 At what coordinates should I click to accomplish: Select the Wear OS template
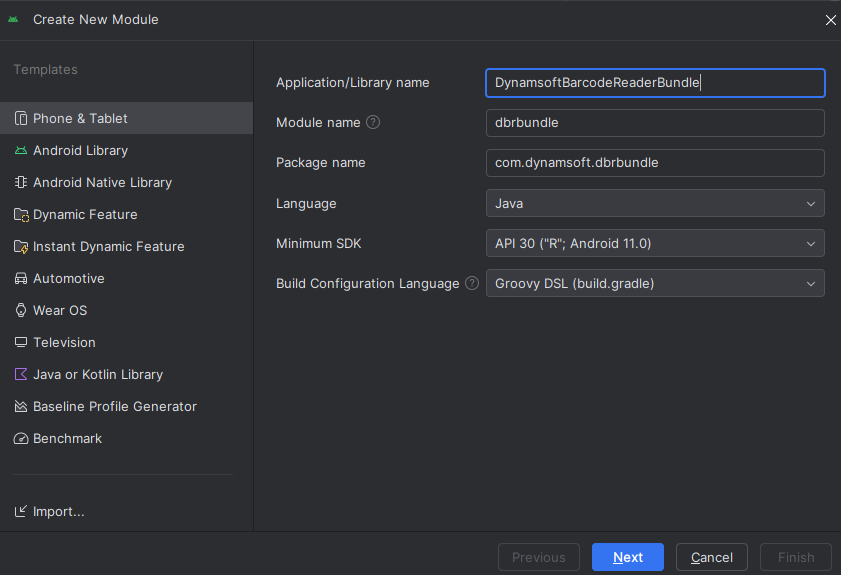point(127,310)
